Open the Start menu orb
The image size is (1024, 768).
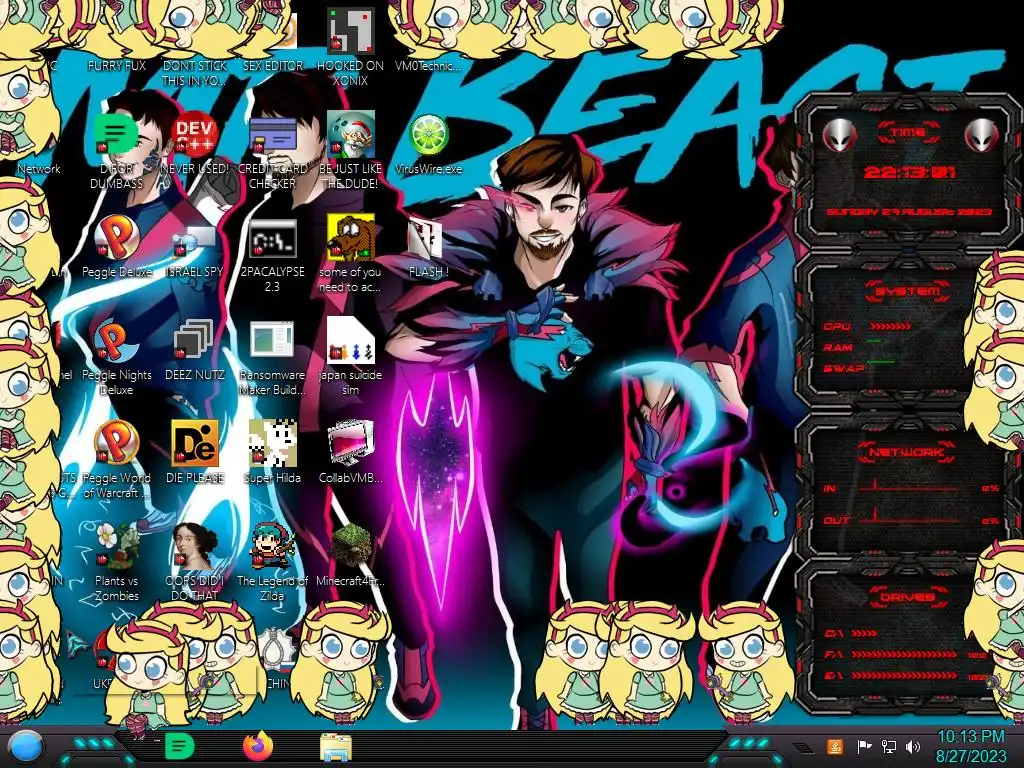[x=25, y=748]
